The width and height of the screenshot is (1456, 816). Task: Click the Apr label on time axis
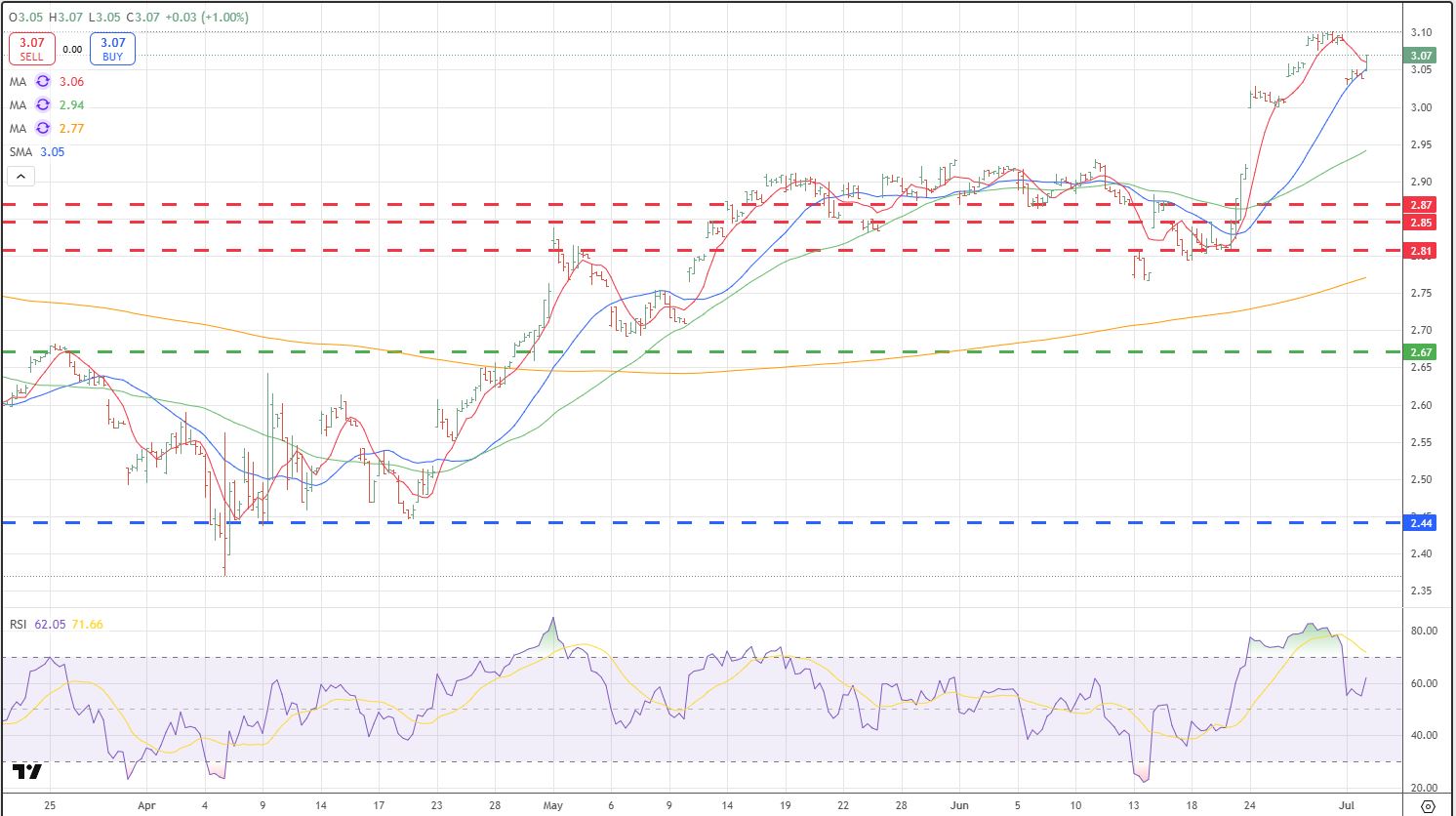pyautogui.click(x=146, y=806)
